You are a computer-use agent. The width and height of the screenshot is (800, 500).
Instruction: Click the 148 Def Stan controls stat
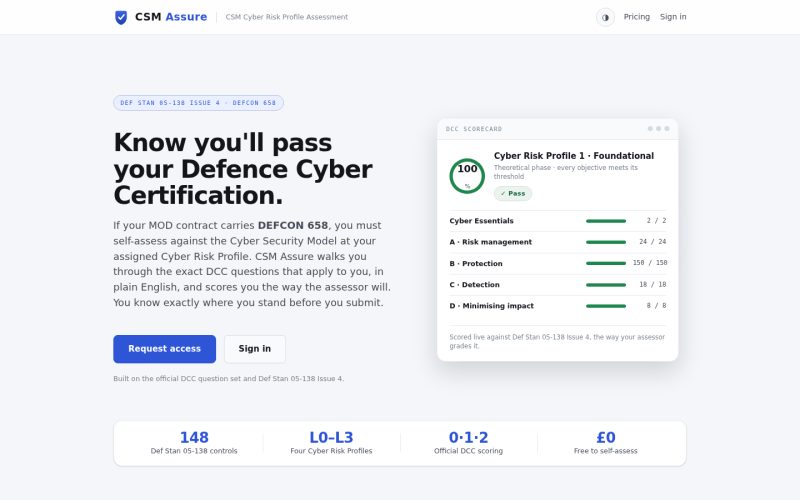pos(194,443)
